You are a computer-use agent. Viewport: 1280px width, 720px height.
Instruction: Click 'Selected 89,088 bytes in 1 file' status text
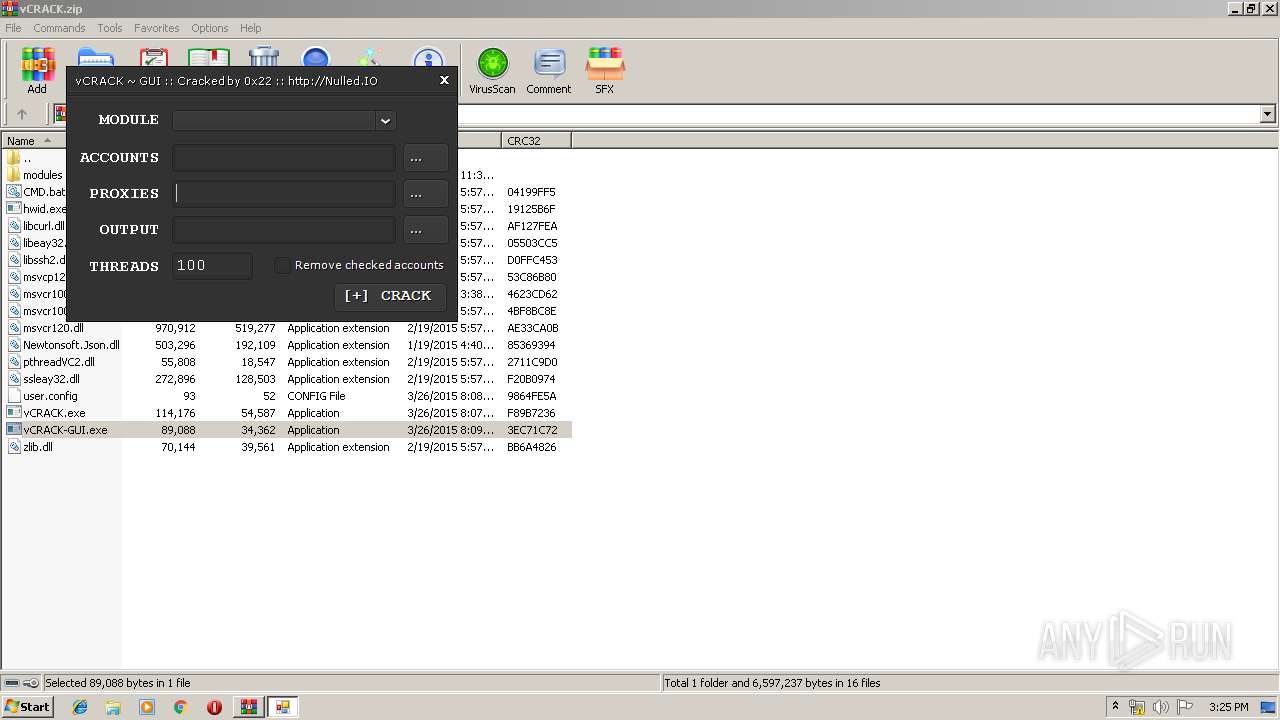click(x=118, y=683)
